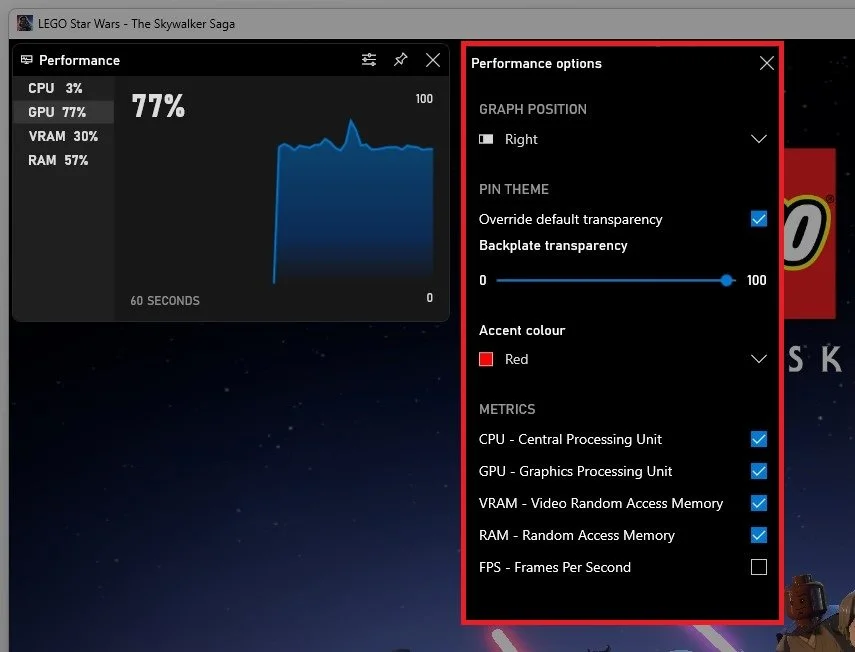Click the GPU usage graph area
The width and height of the screenshot is (855, 652).
[354, 202]
